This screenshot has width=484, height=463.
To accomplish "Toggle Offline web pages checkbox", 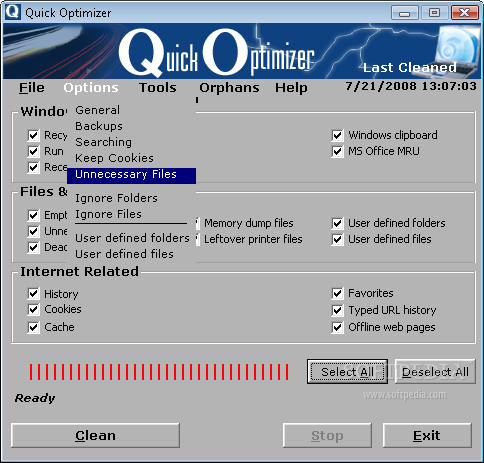I will 337,327.
